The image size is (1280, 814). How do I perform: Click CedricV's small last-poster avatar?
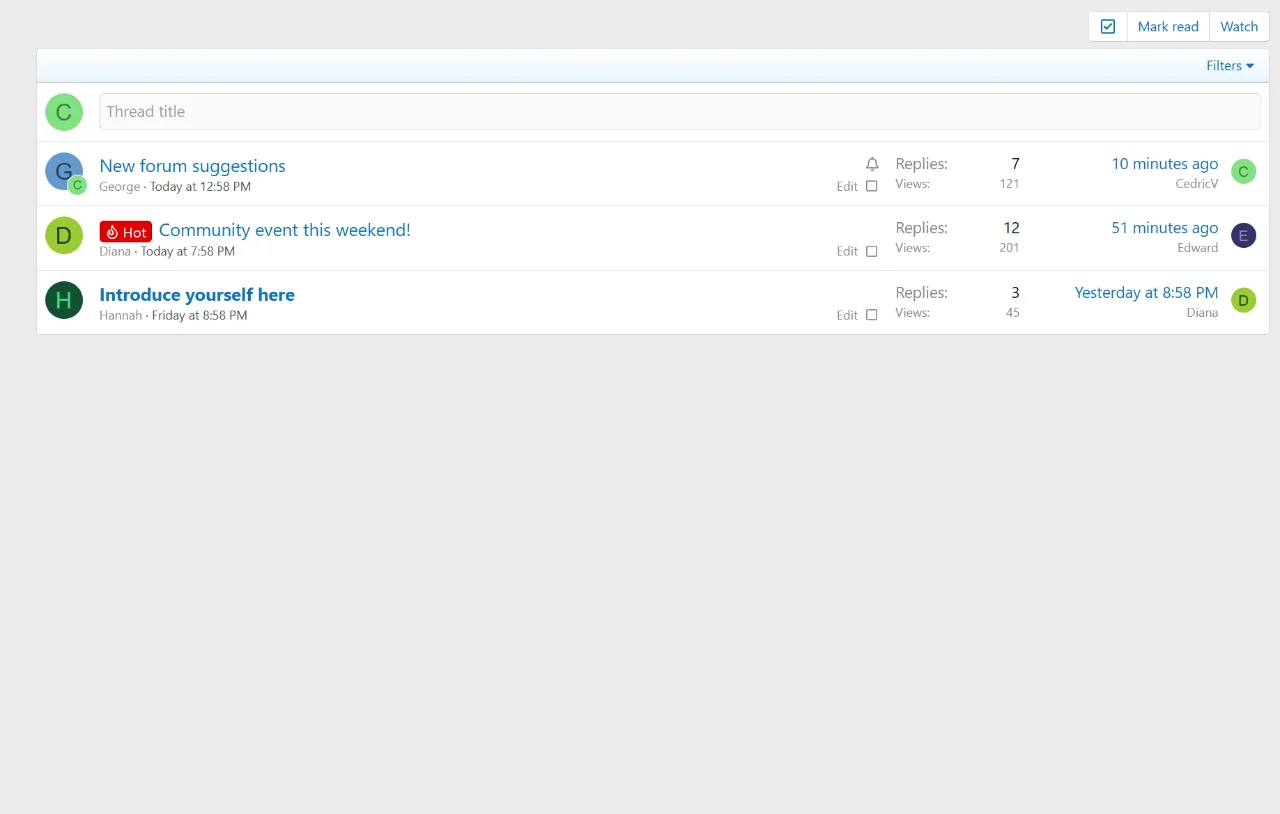pyautogui.click(x=1243, y=172)
